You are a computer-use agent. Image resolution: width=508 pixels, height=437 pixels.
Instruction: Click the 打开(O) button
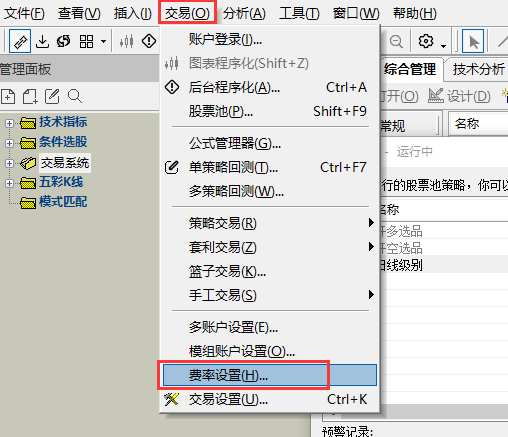coord(399,96)
